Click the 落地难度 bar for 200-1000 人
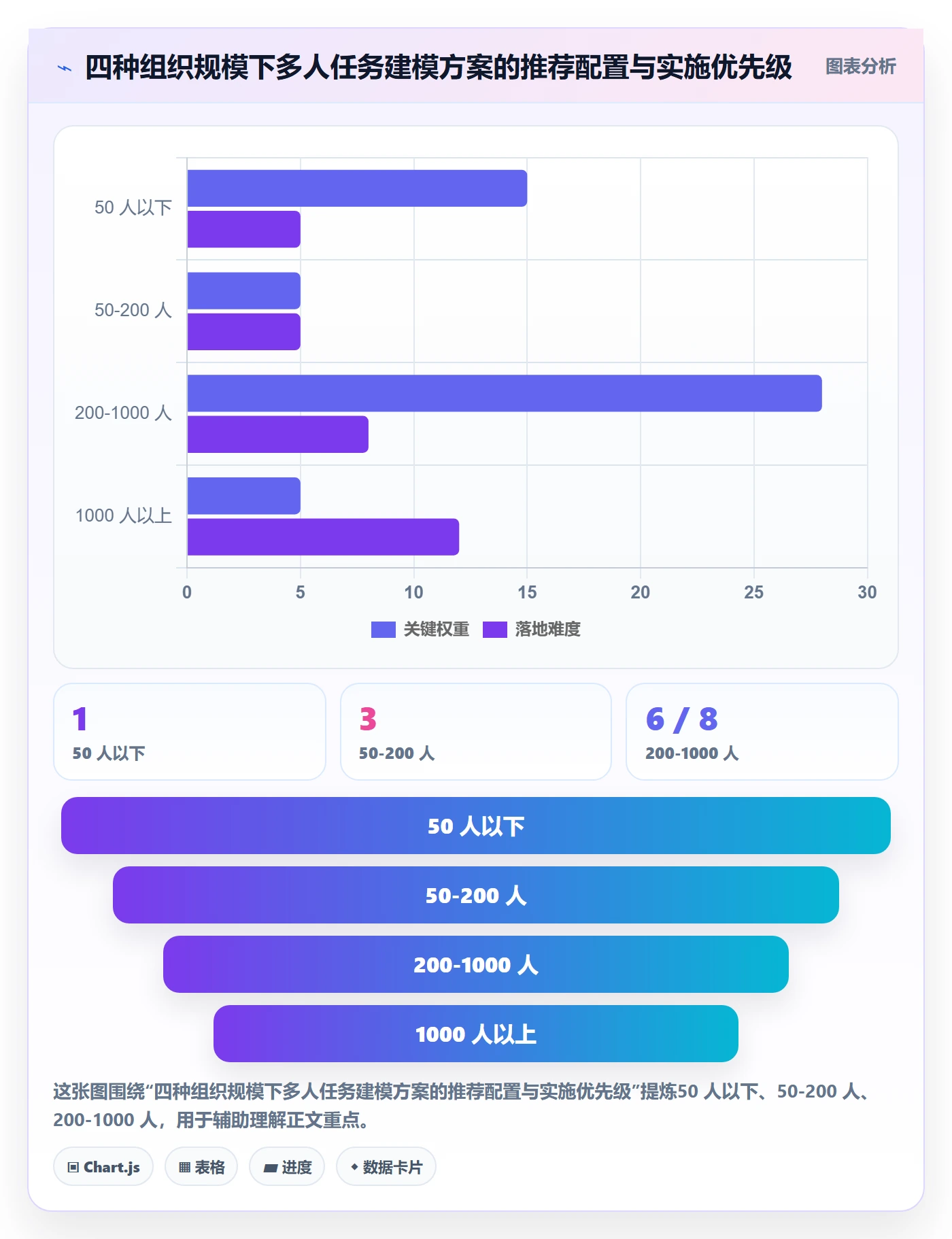This screenshot has width=952, height=1239. click(277, 435)
